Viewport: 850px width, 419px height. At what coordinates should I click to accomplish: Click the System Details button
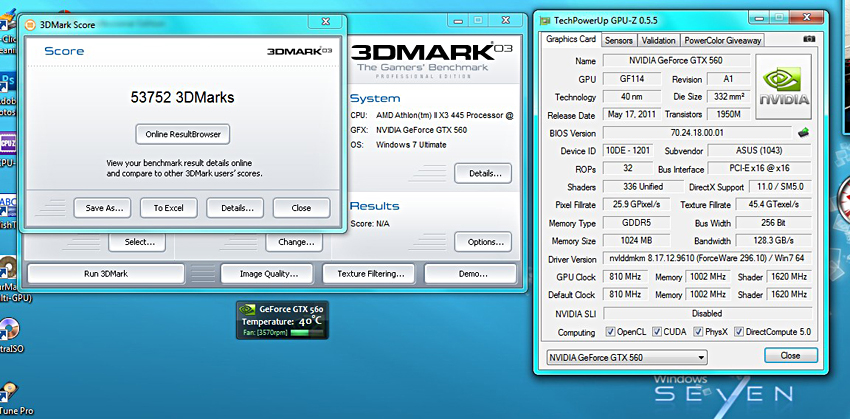(483, 173)
